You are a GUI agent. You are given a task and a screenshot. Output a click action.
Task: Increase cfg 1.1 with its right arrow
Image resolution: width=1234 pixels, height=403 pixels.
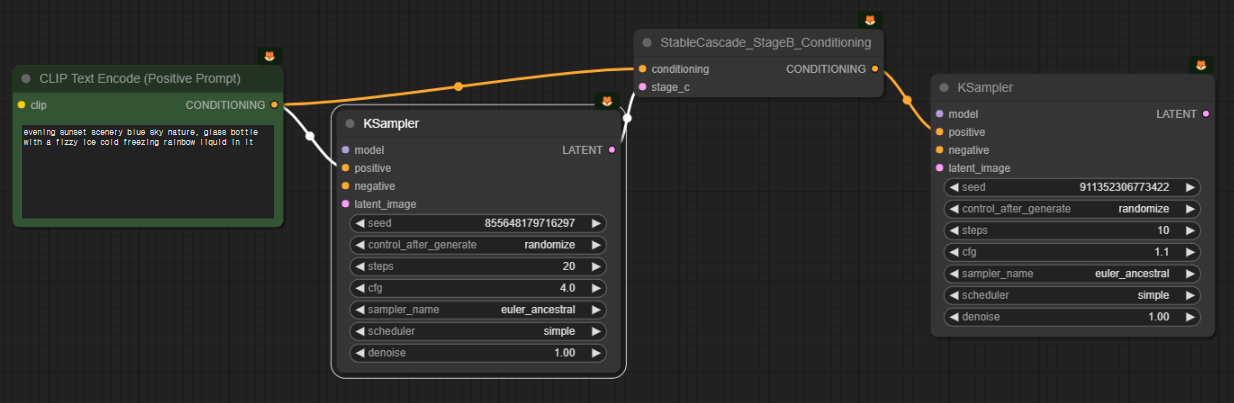point(1190,252)
